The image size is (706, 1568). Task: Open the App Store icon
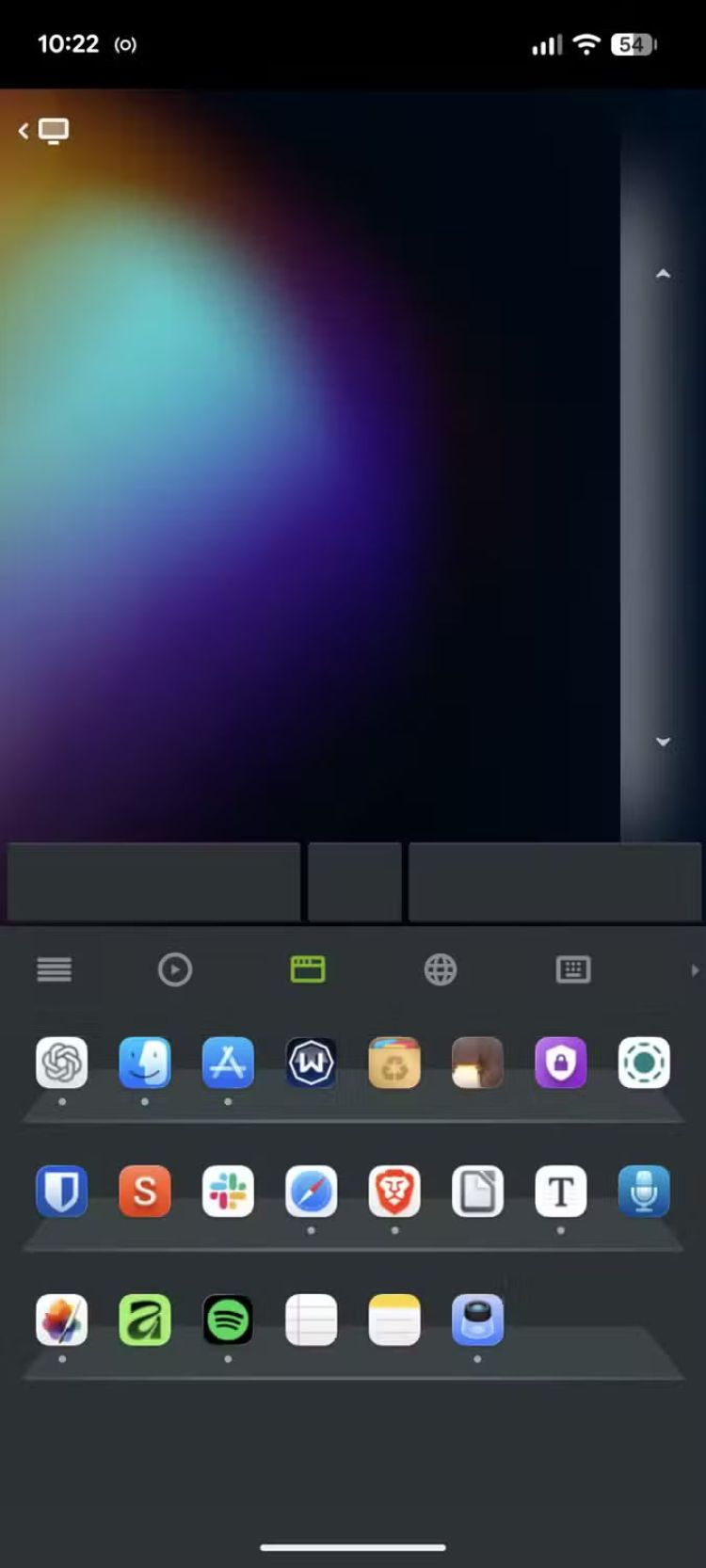click(228, 1063)
